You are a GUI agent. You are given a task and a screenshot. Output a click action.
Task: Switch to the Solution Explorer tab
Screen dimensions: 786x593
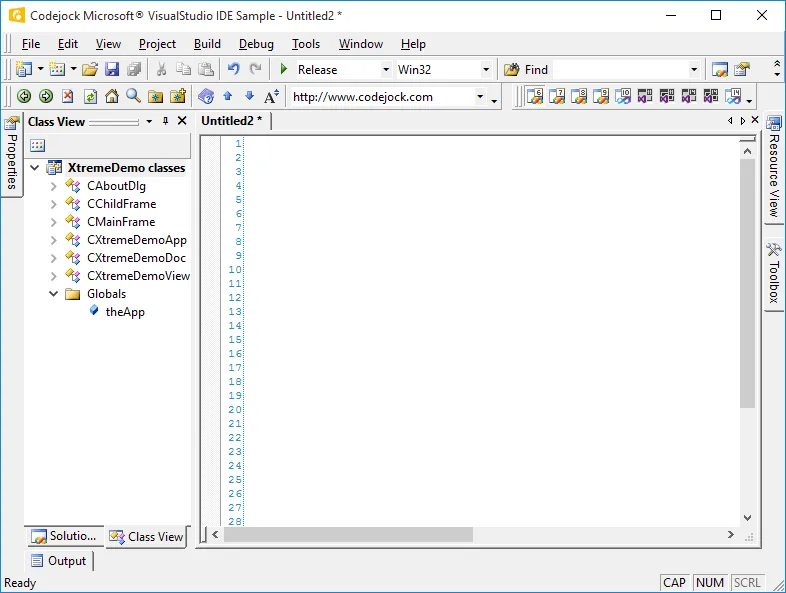pos(64,536)
